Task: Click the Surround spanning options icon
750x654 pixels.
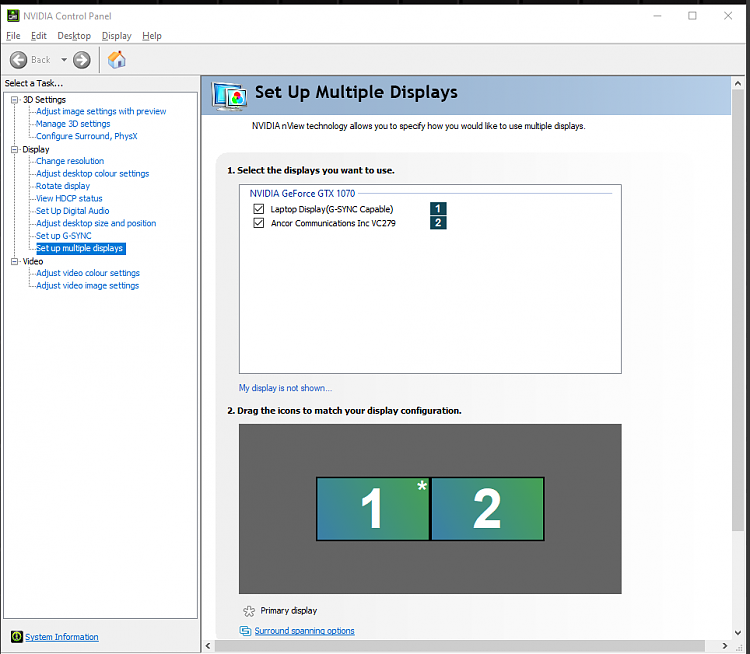Action: pyautogui.click(x=245, y=631)
